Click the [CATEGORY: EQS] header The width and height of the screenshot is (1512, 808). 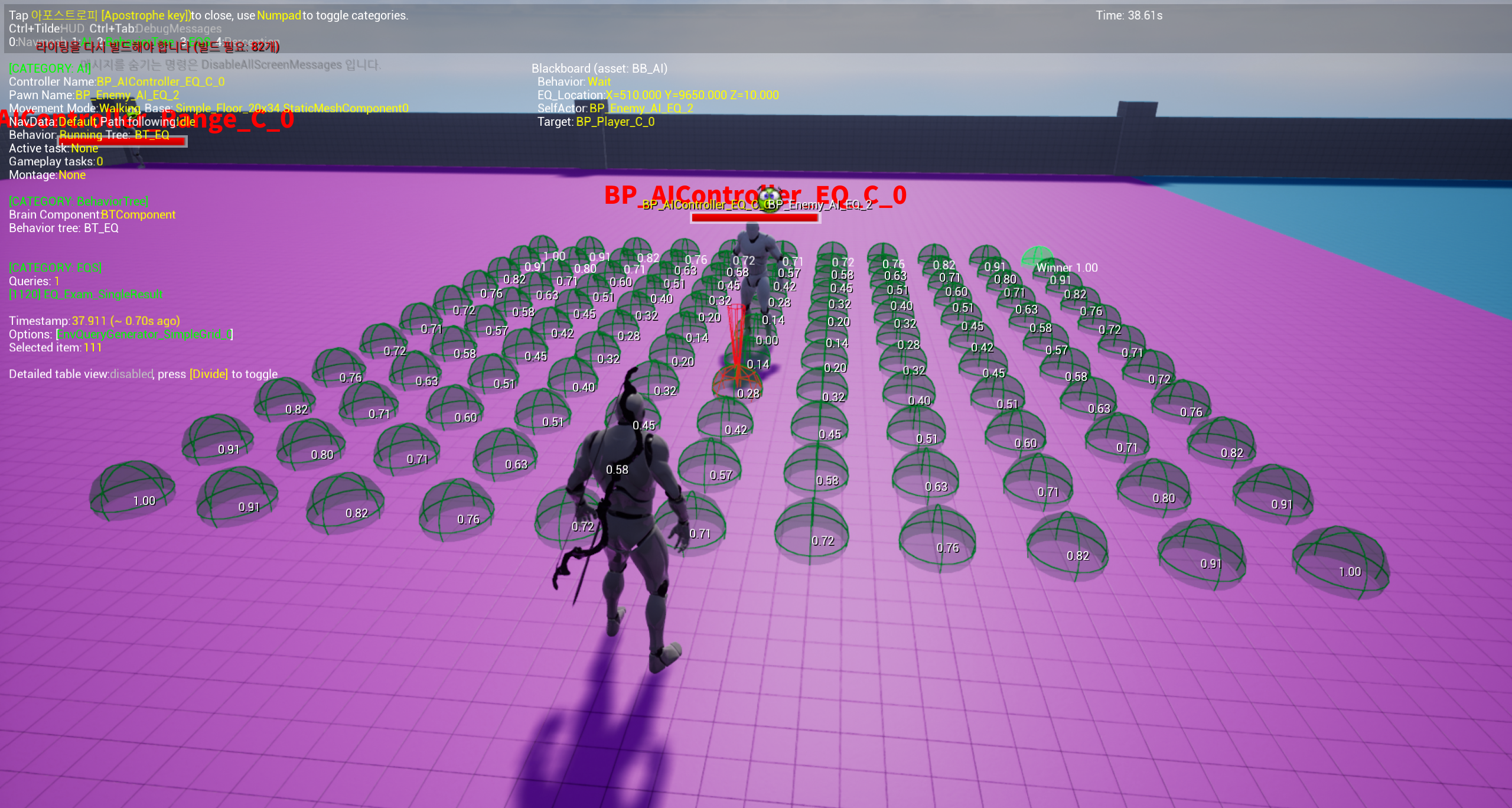pyautogui.click(x=55, y=268)
